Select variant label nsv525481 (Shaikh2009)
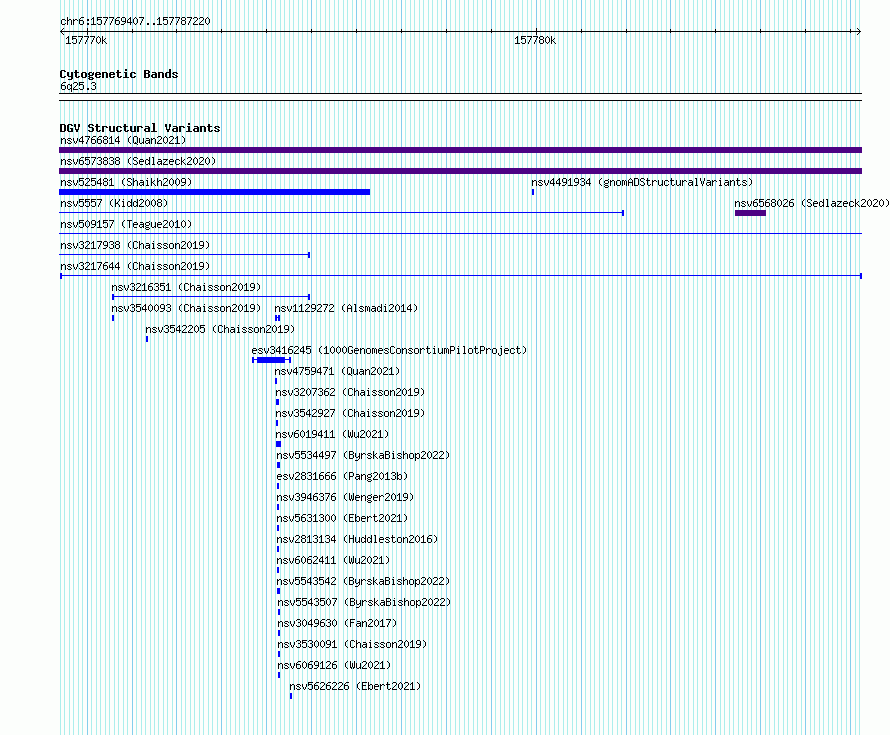This screenshot has width=890, height=735. [126, 182]
